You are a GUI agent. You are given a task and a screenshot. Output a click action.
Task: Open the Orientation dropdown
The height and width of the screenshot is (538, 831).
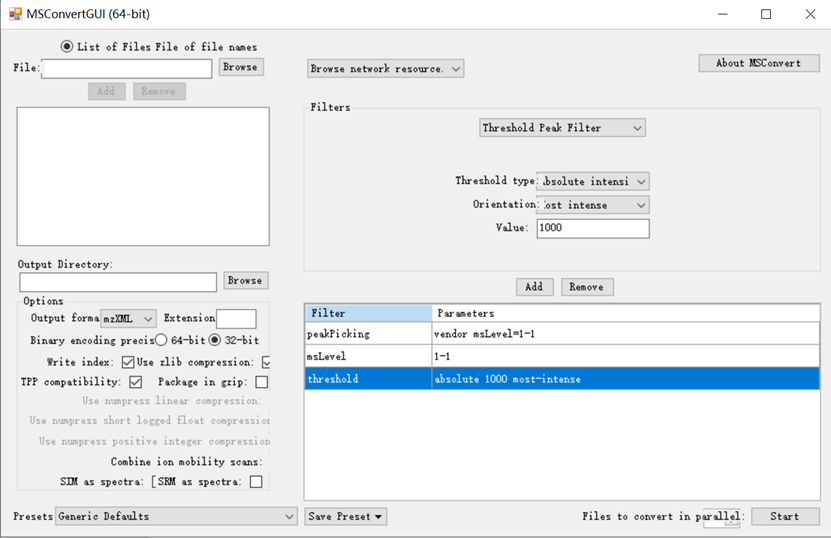tap(593, 205)
